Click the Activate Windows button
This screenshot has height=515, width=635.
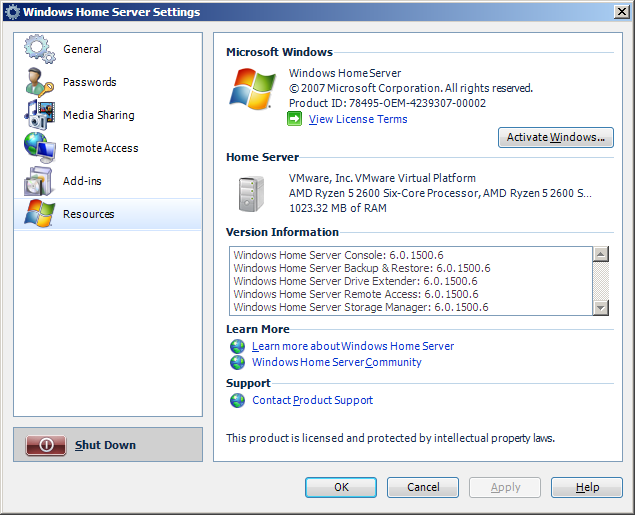[x=556, y=138]
